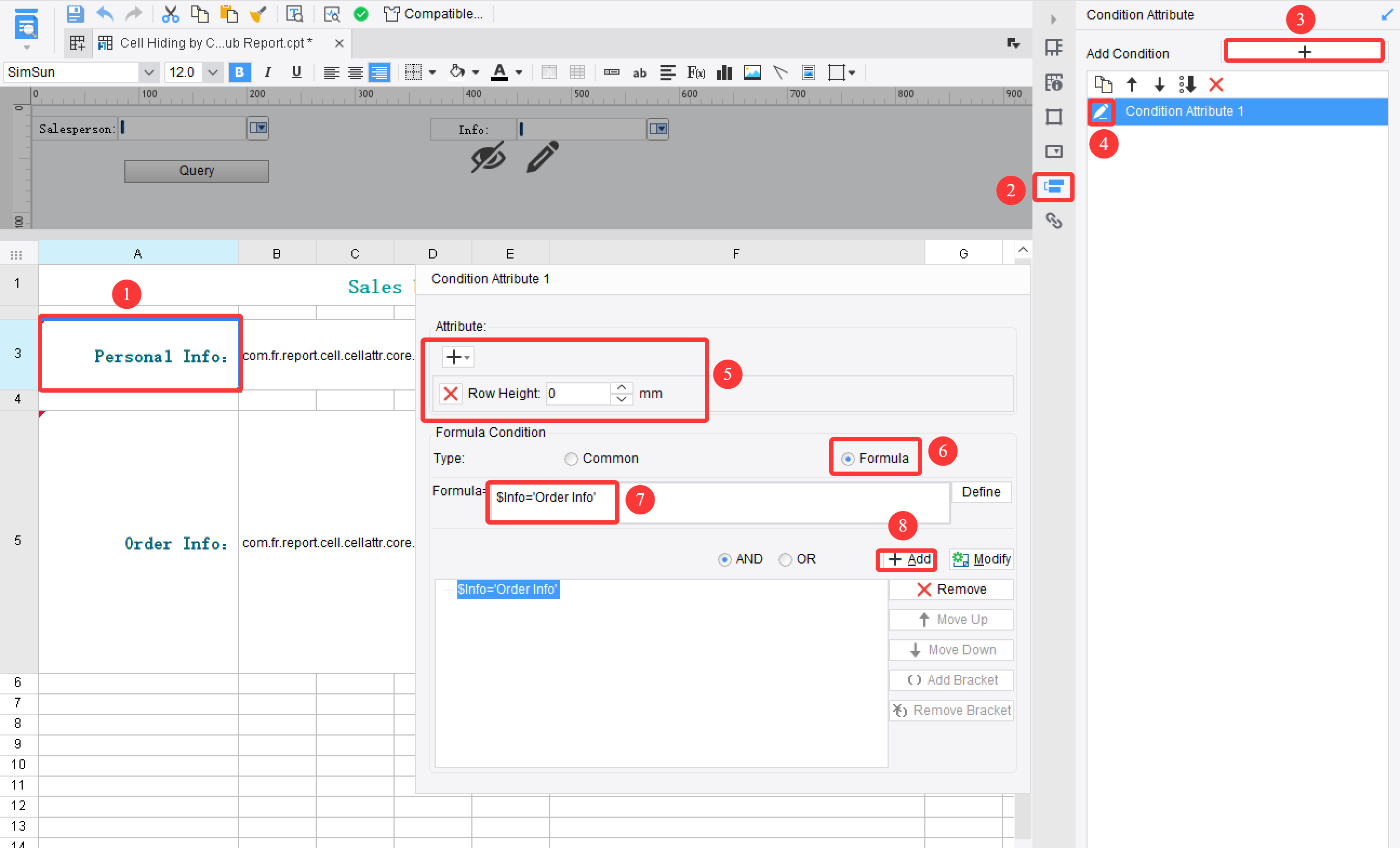Insert a chart from the toolbar
The width and height of the screenshot is (1400, 848).
point(724,72)
